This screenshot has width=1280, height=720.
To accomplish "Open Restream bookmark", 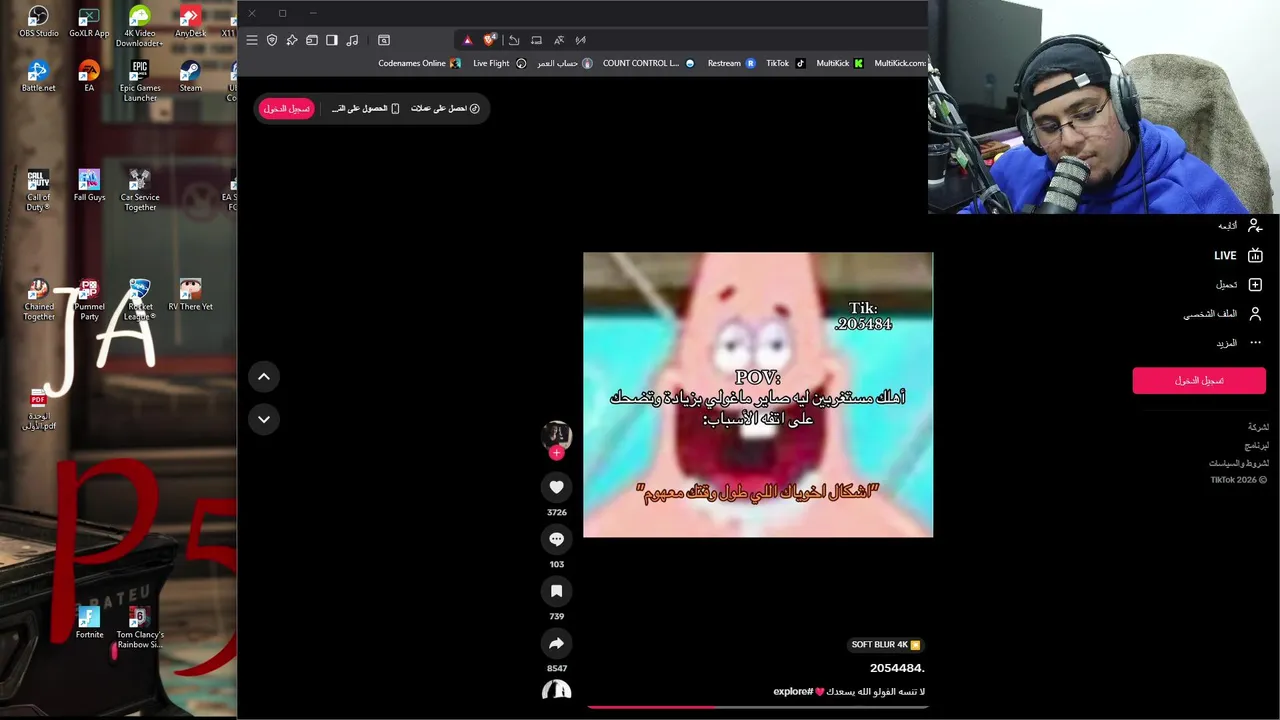I will pos(731,63).
